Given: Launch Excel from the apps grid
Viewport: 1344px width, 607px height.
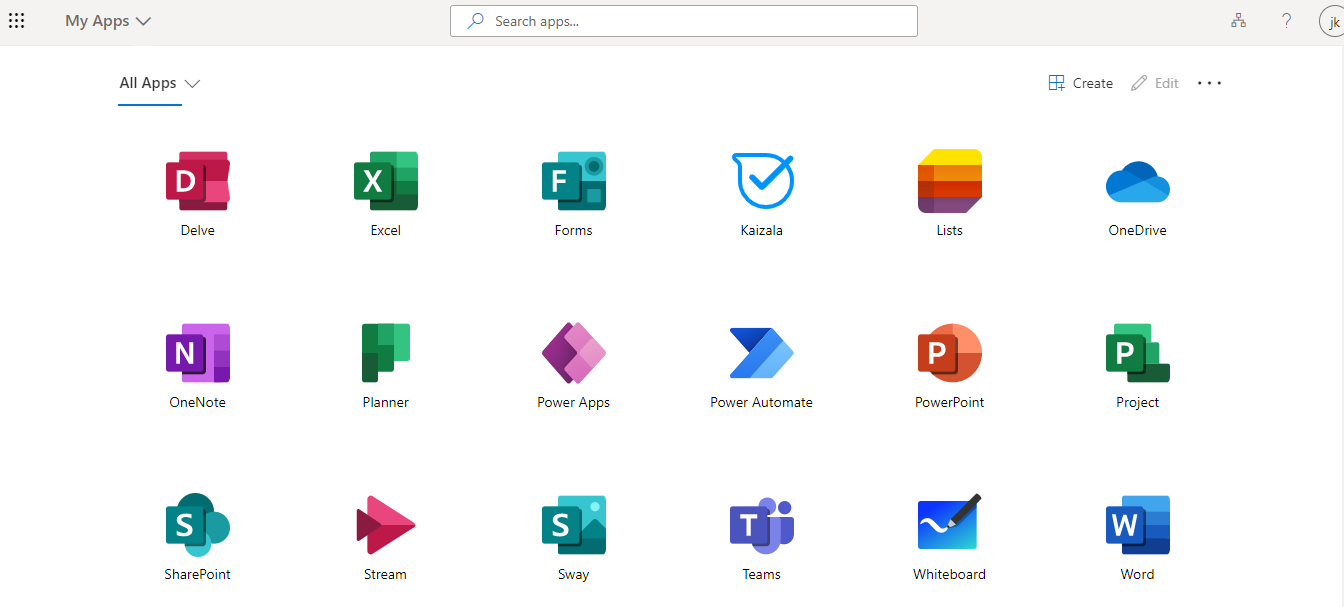Looking at the screenshot, I should point(385,182).
